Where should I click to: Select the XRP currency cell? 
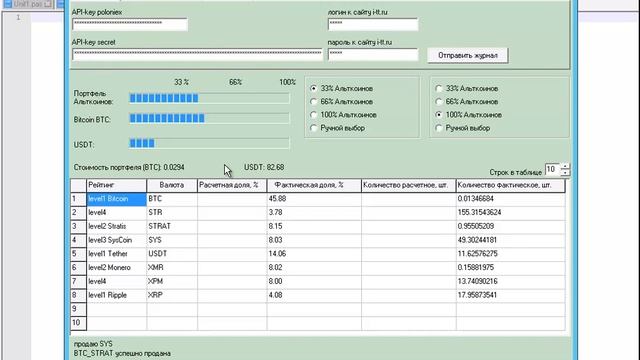click(x=172, y=295)
